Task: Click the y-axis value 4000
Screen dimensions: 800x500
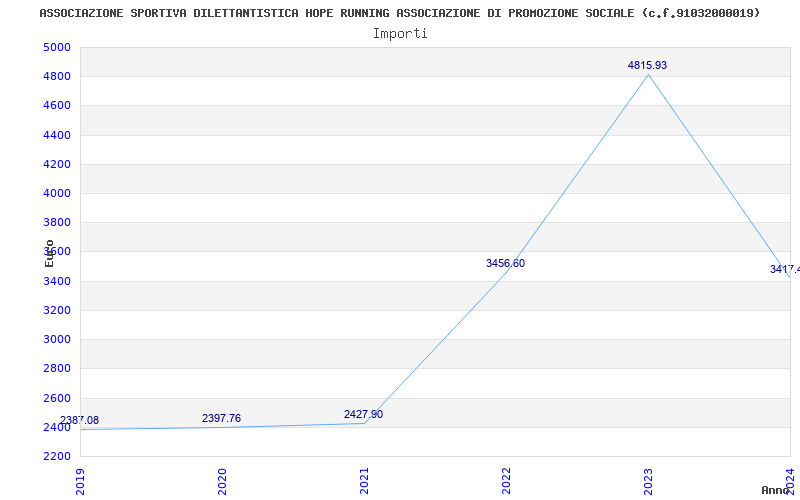Action: (x=57, y=193)
